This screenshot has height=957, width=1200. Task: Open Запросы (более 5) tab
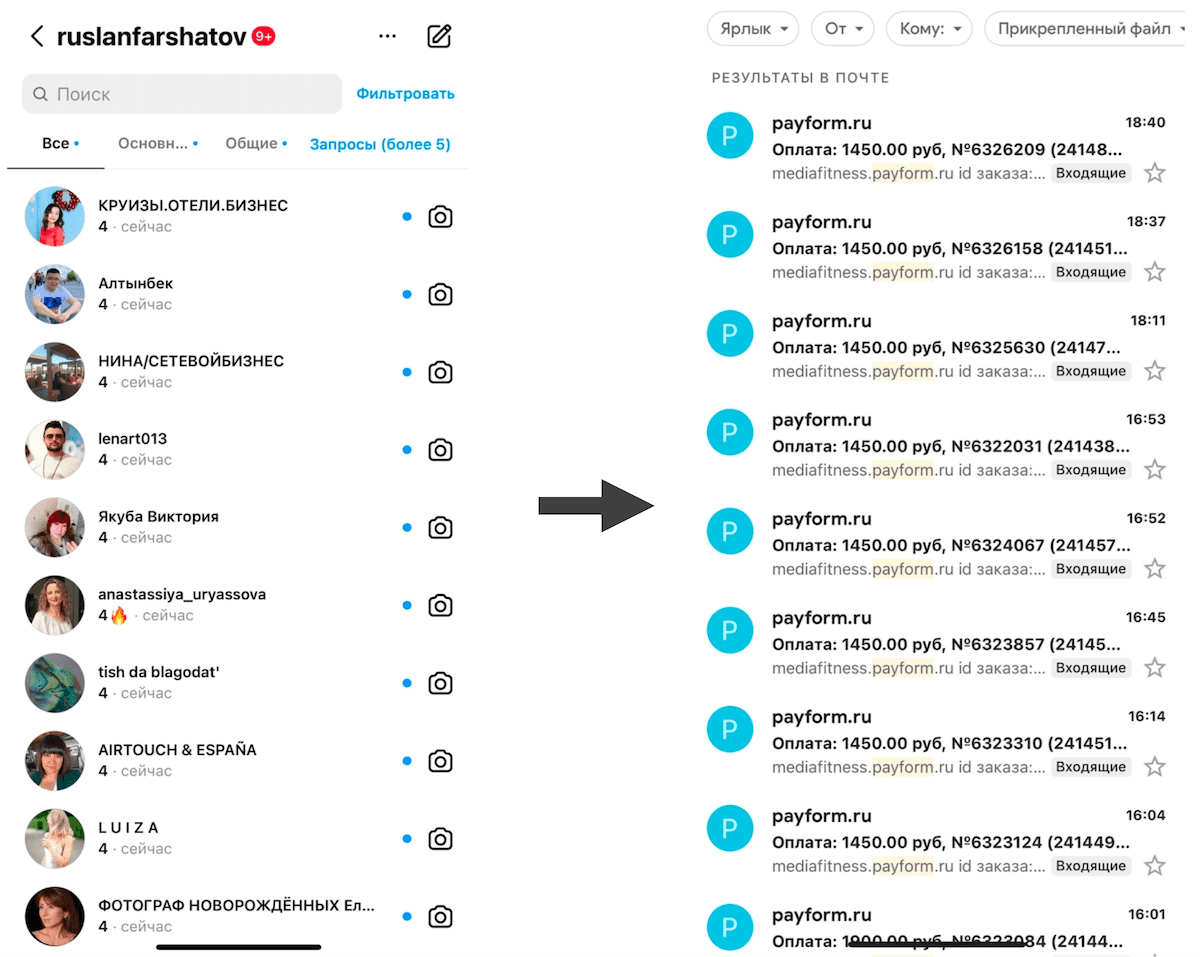380,145
